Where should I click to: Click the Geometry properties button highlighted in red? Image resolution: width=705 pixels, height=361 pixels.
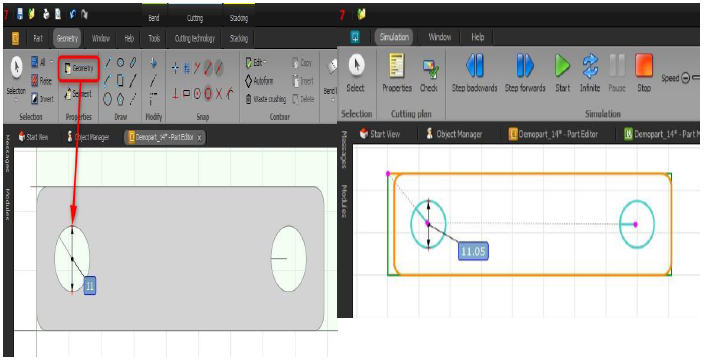tap(78, 68)
